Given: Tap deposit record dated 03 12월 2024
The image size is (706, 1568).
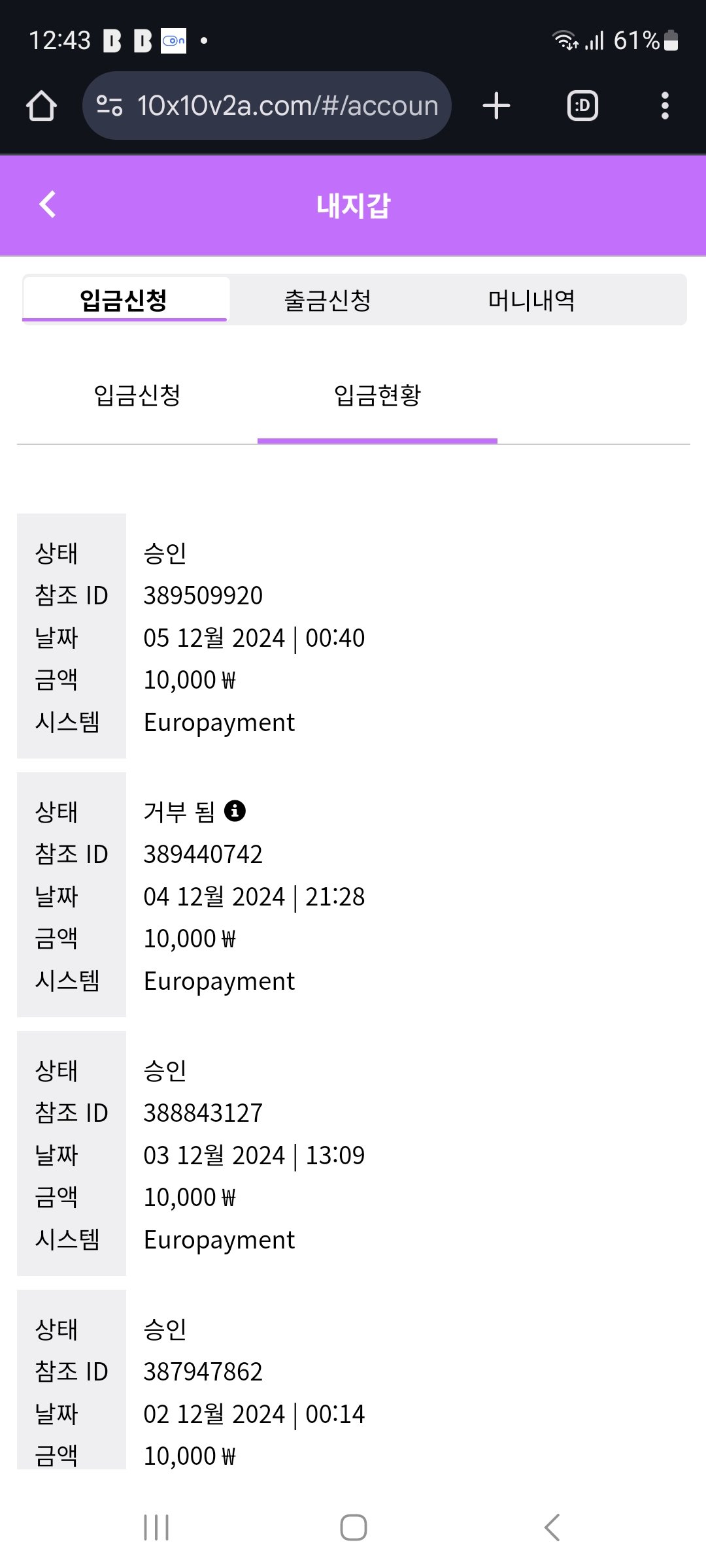Looking at the screenshot, I should [254, 1156].
